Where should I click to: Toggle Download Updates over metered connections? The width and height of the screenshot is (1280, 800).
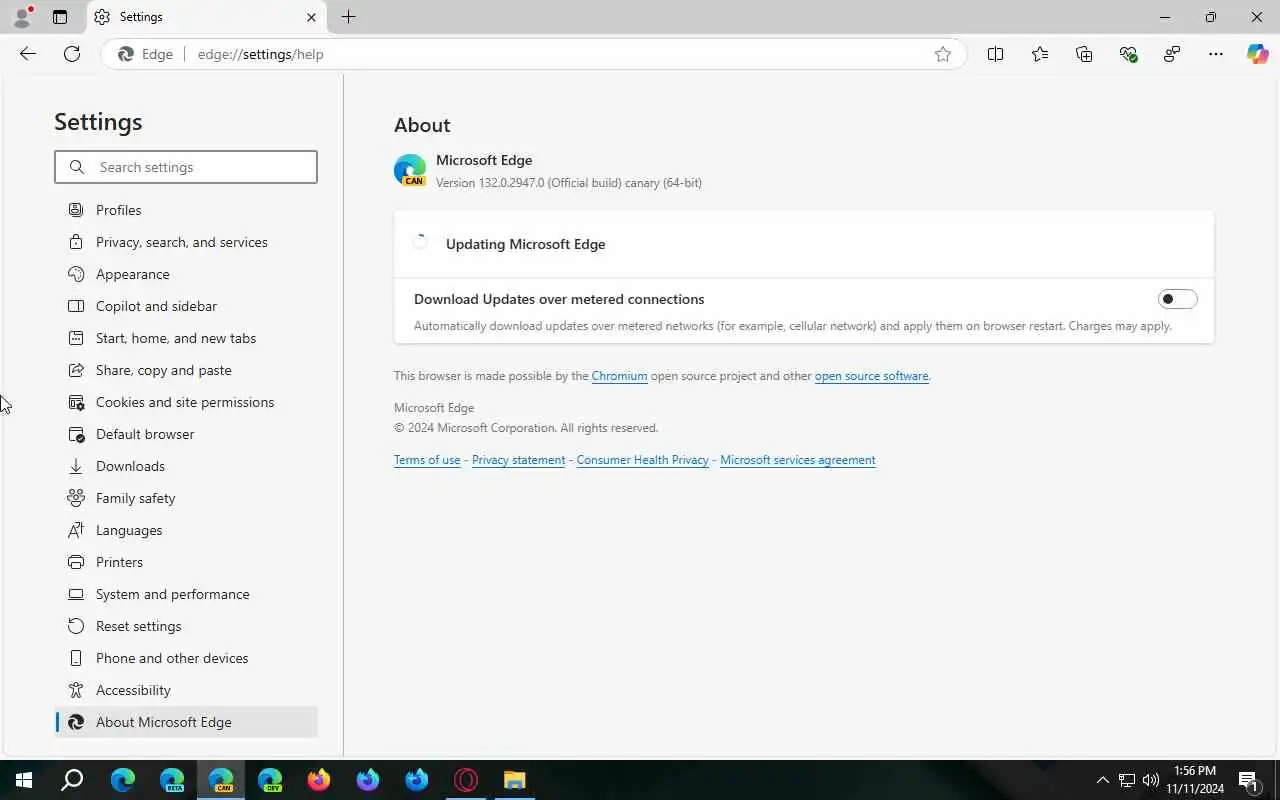pyautogui.click(x=1177, y=299)
